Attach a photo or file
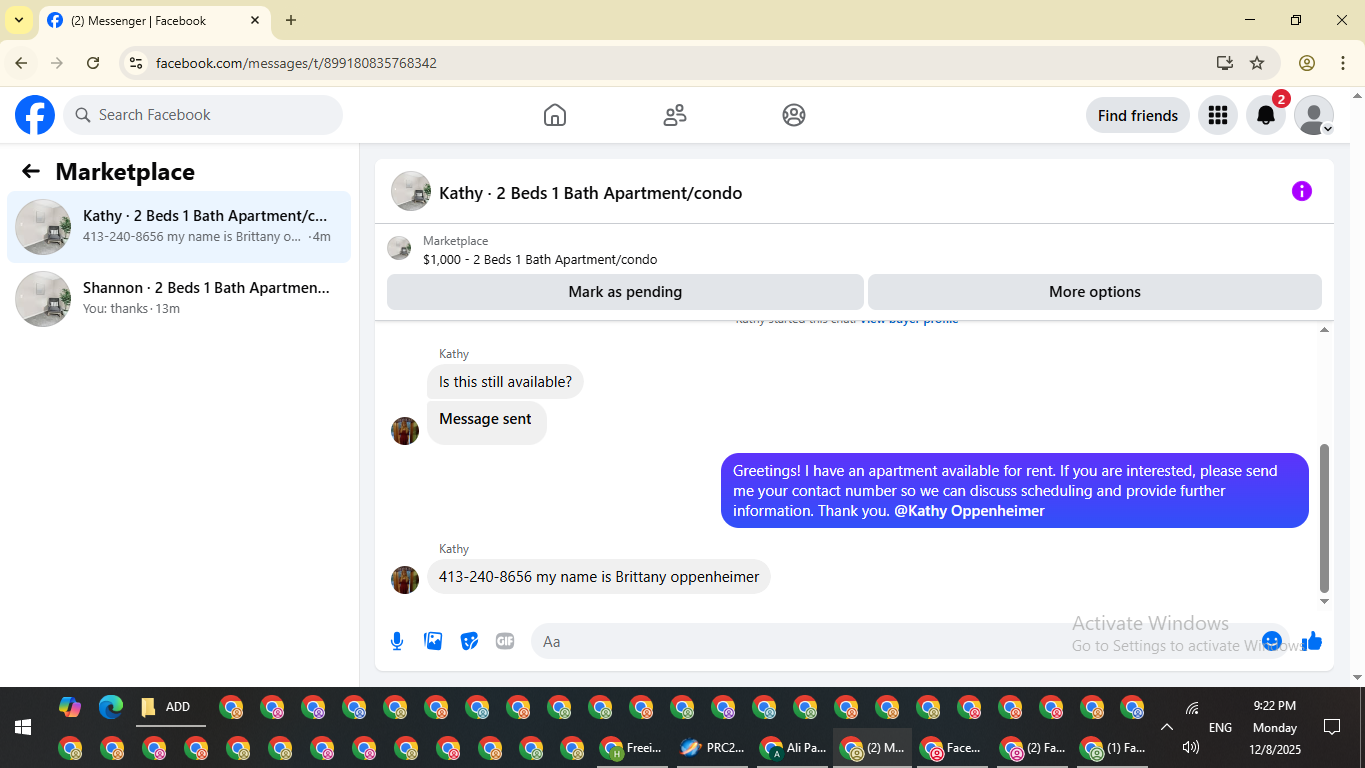 pos(433,641)
